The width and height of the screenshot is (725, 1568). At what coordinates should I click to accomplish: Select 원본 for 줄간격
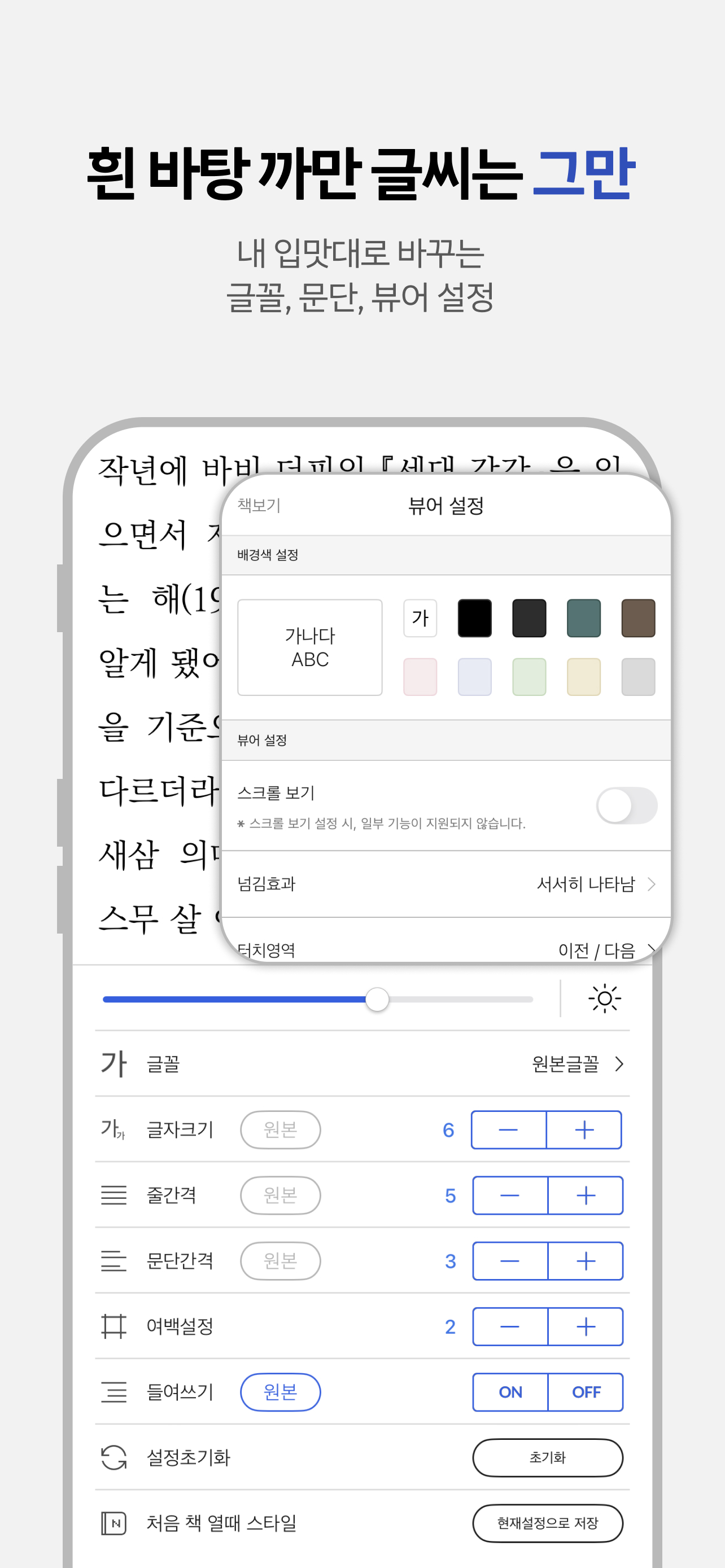pyautogui.click(x=280, y=1195)
